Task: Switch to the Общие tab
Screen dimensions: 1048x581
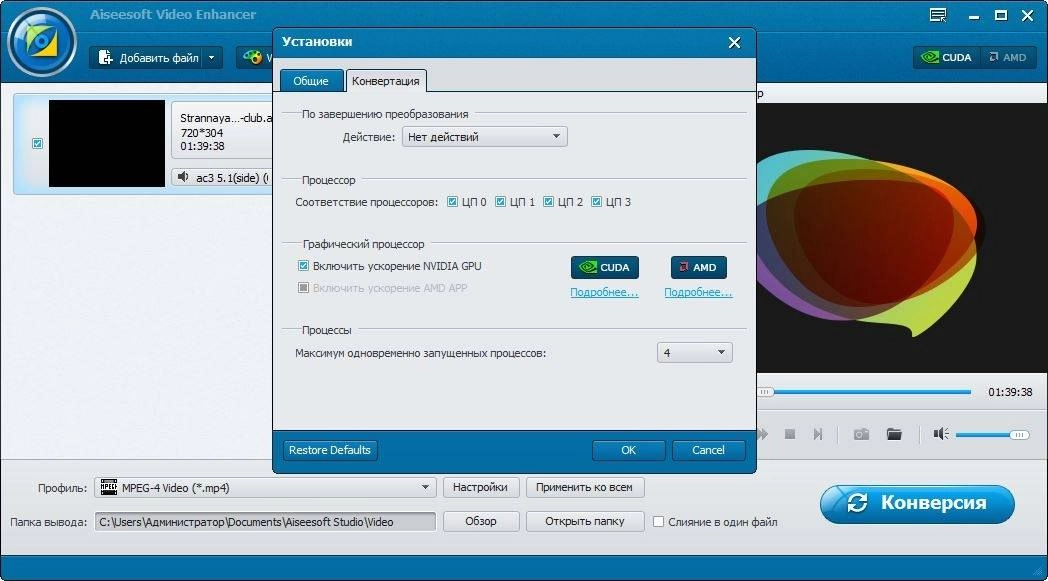Action: tap(311, 81)
